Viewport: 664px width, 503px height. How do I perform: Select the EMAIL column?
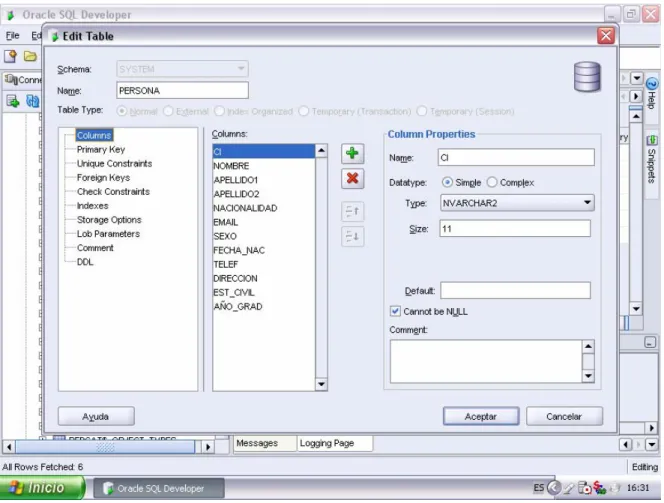264,222
